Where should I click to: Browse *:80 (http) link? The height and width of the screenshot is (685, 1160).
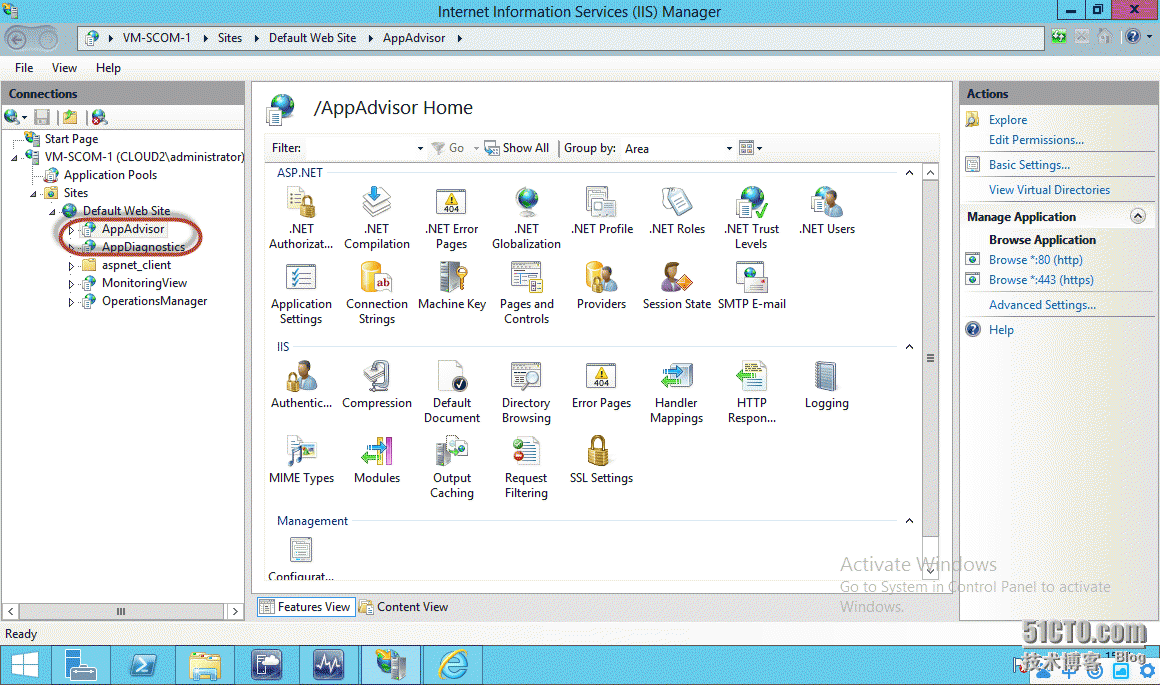(x=1035, y=260)
